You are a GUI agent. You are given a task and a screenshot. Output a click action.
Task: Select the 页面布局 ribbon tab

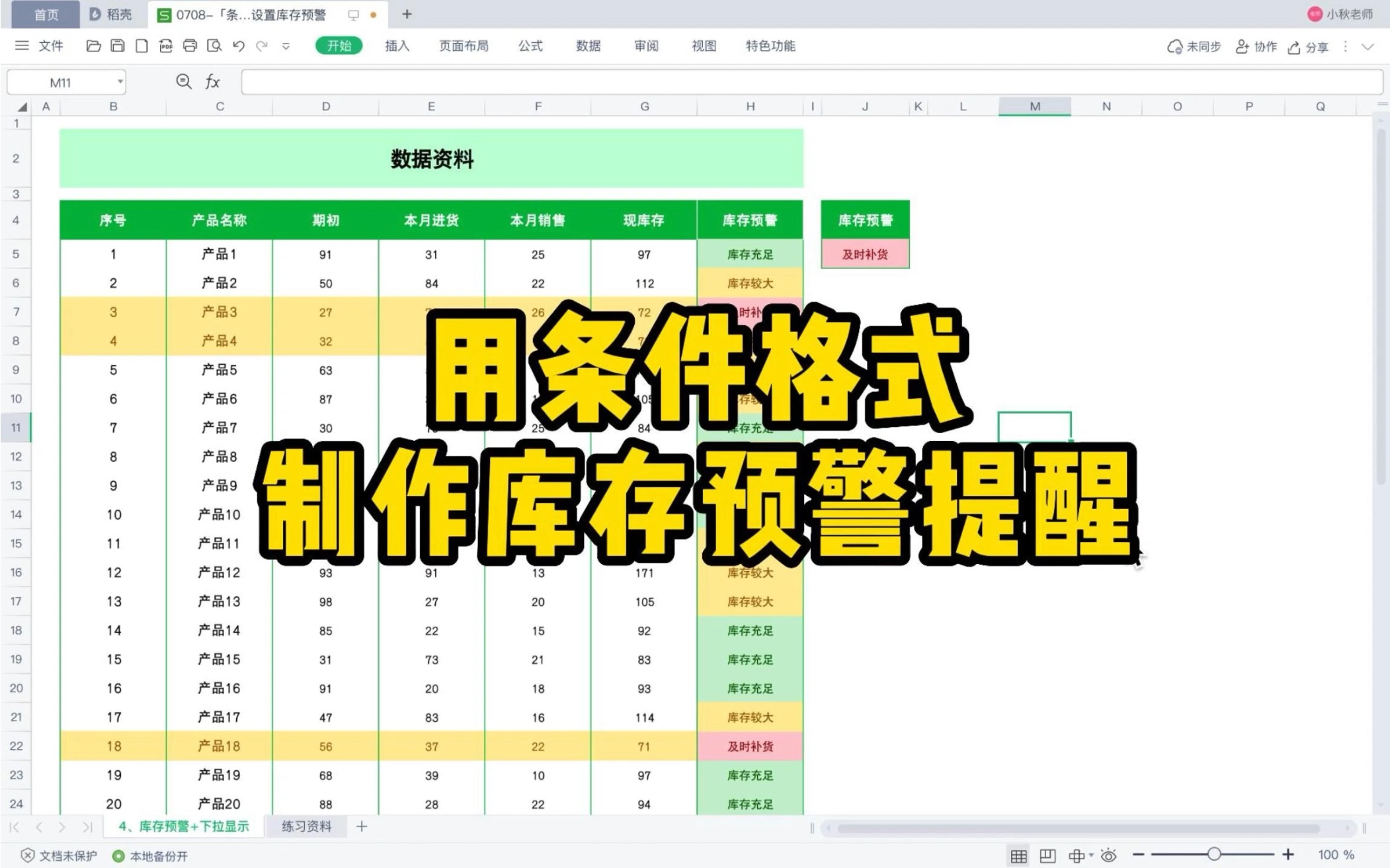pos(464,46)
